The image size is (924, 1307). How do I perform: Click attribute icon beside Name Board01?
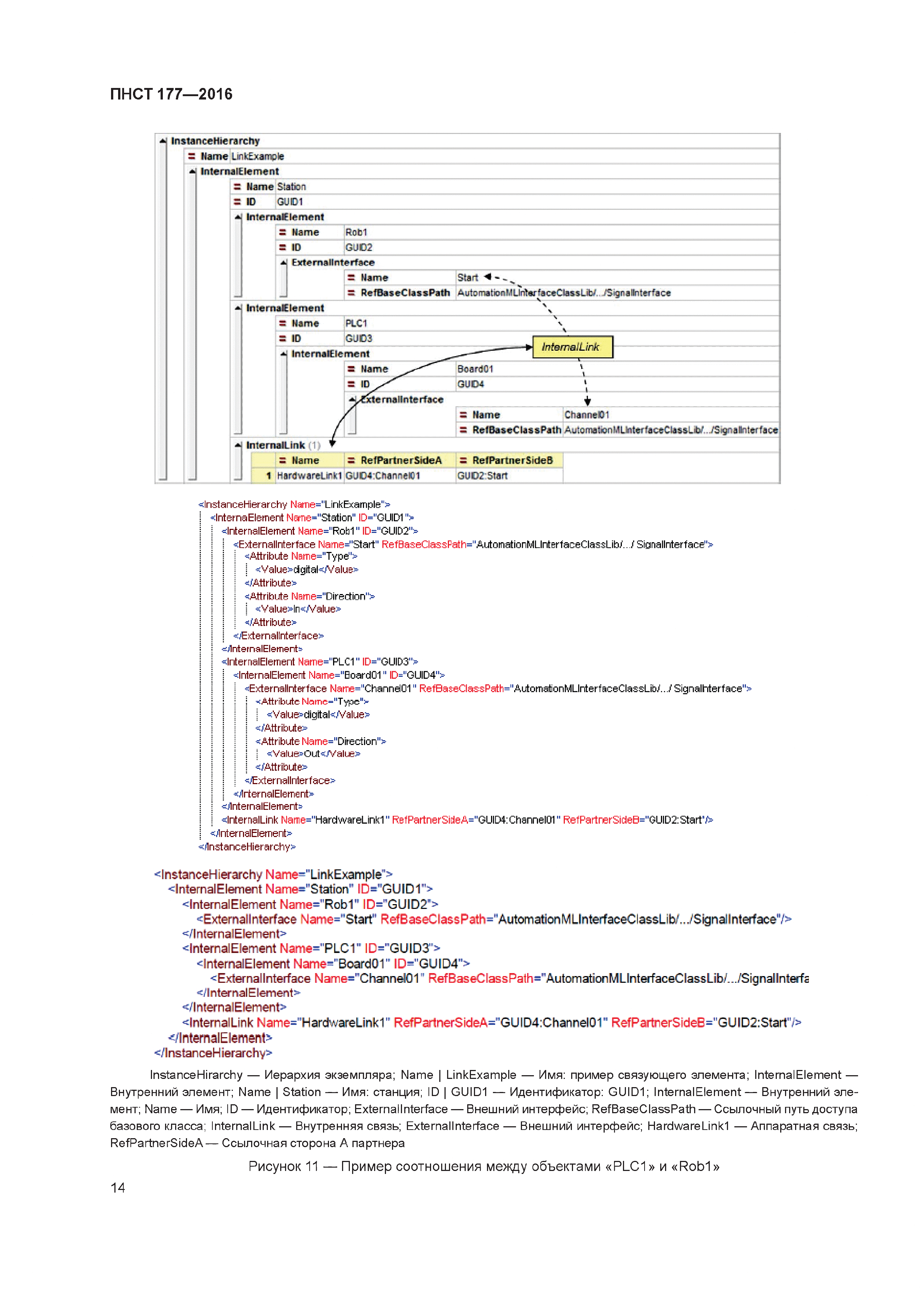(352, 369)
